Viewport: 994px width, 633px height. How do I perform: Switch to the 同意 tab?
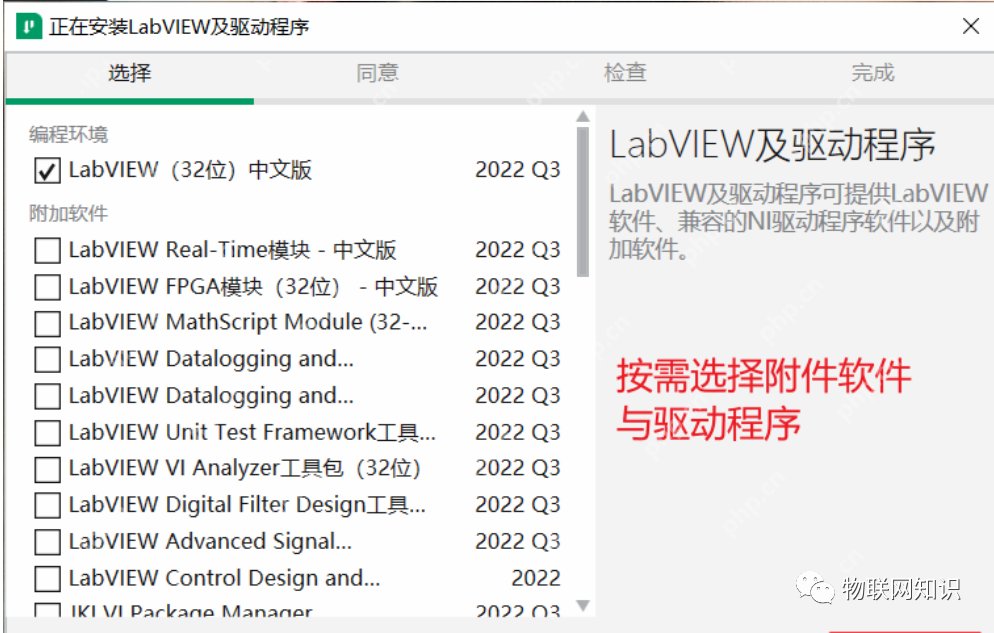[x=377, y=72]
